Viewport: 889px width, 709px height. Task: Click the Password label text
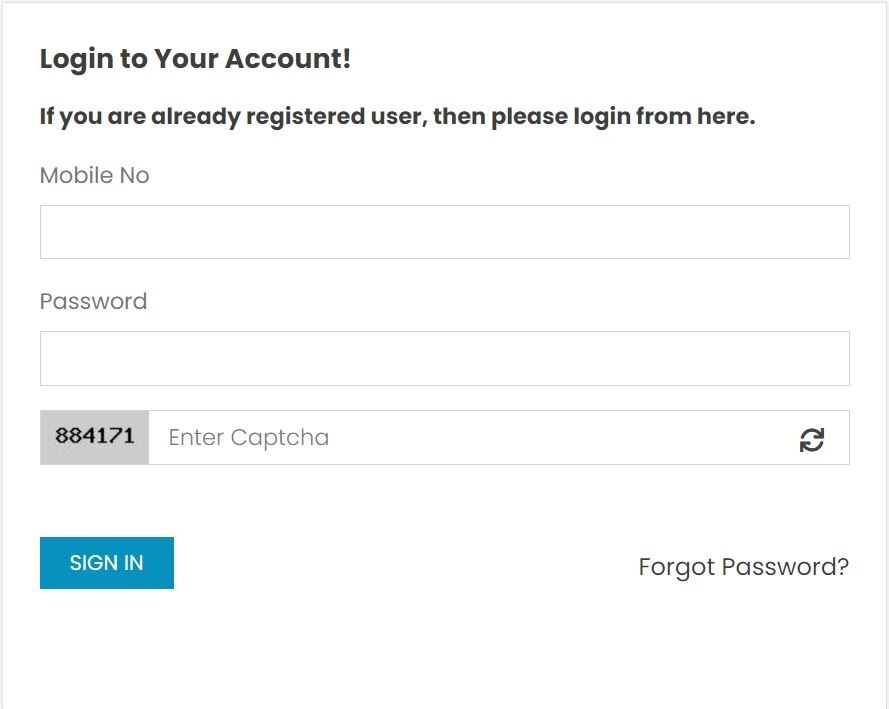tap(93, 302)
